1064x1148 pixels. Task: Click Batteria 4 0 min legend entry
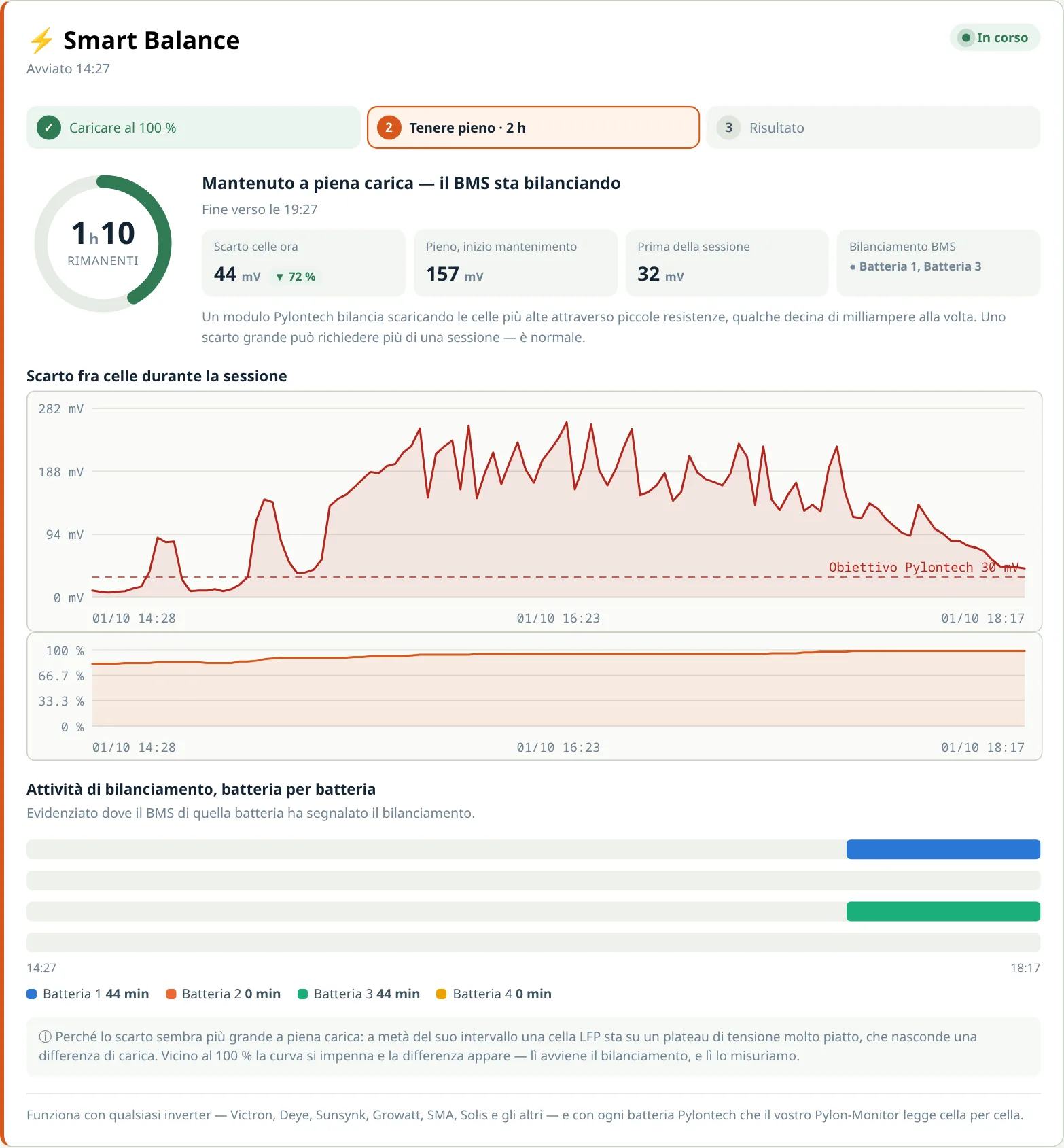pyautogui.click(x=494, y=994)
